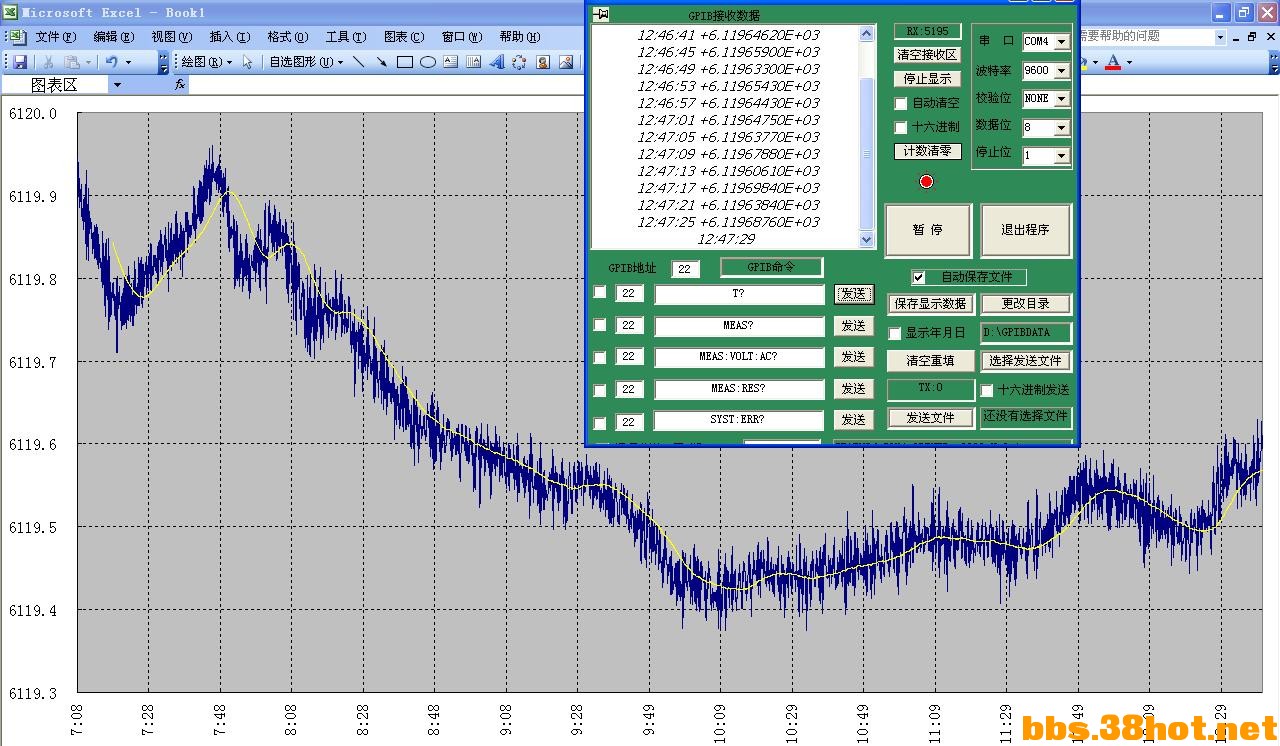The height and width of the screenshot is (746, 1280).
Task: Open the 图表 Chart menu
Action: coord(404,37)
